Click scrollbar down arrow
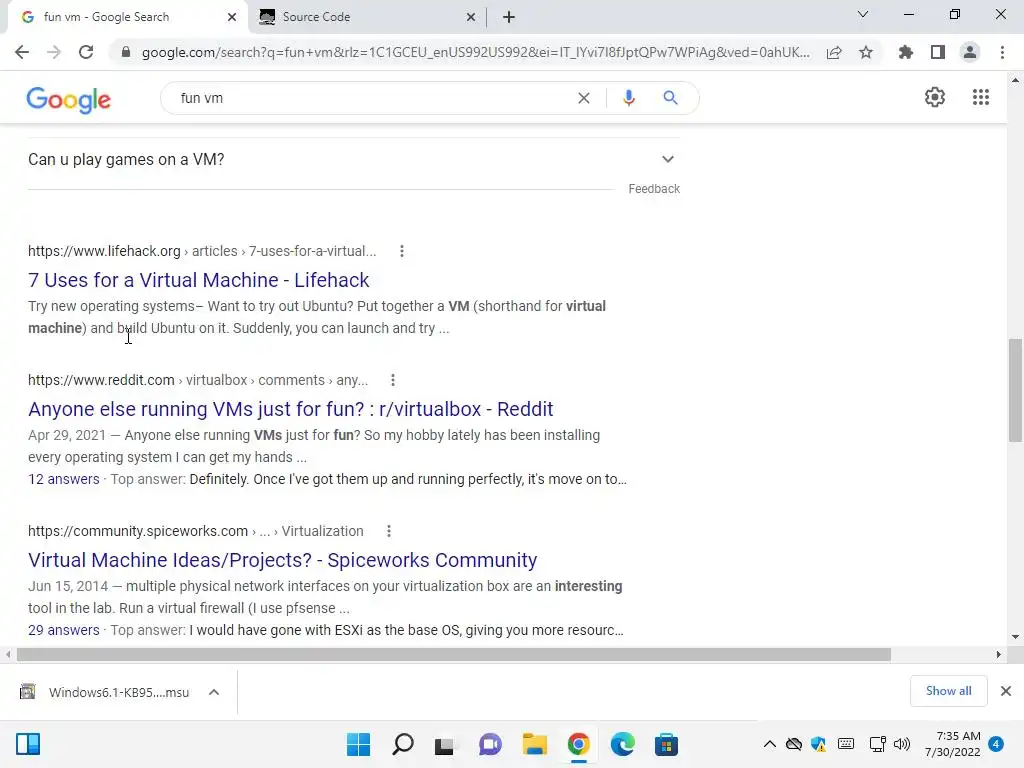This screenshot has height=768, width=1024. pyautogui.click(x=1015, y=637)
